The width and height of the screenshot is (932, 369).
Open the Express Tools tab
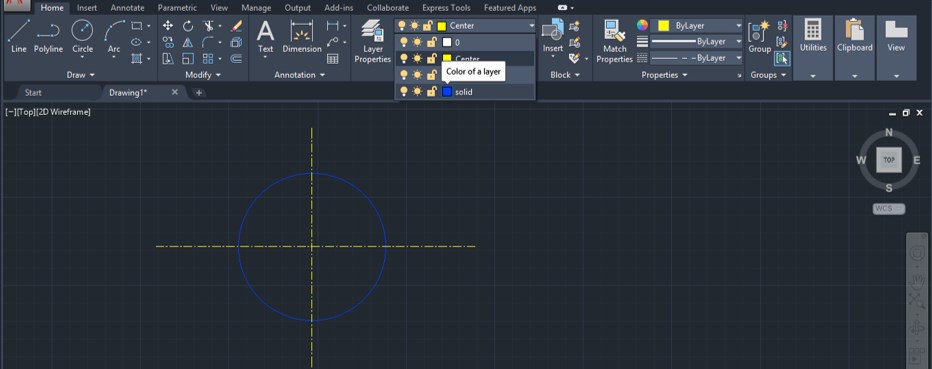click(x=446, y=8)
